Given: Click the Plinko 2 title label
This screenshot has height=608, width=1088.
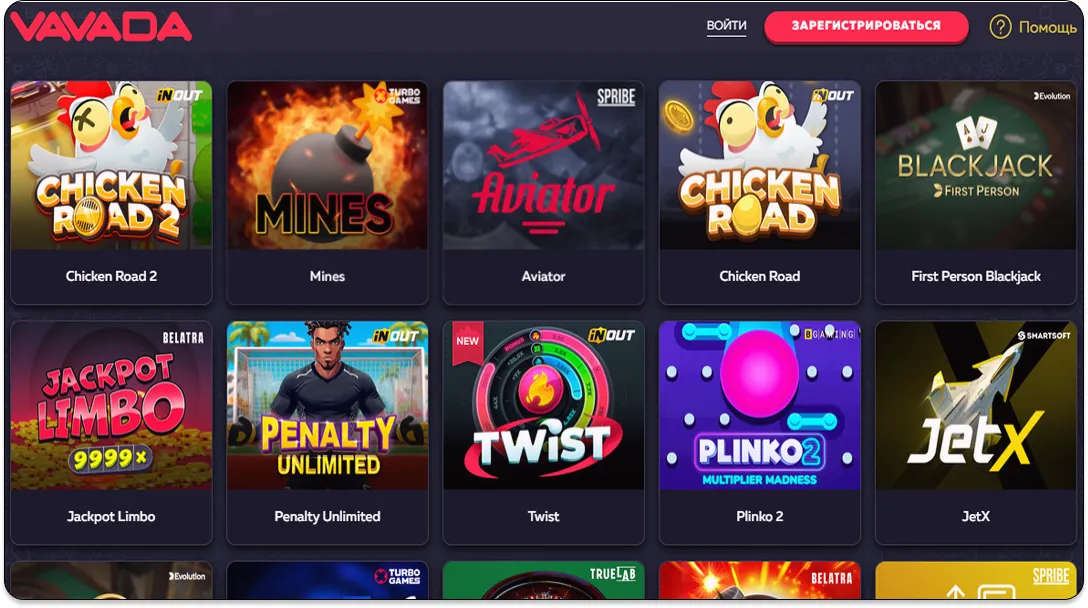Looking at the screenshot, I should coord(760,516).
